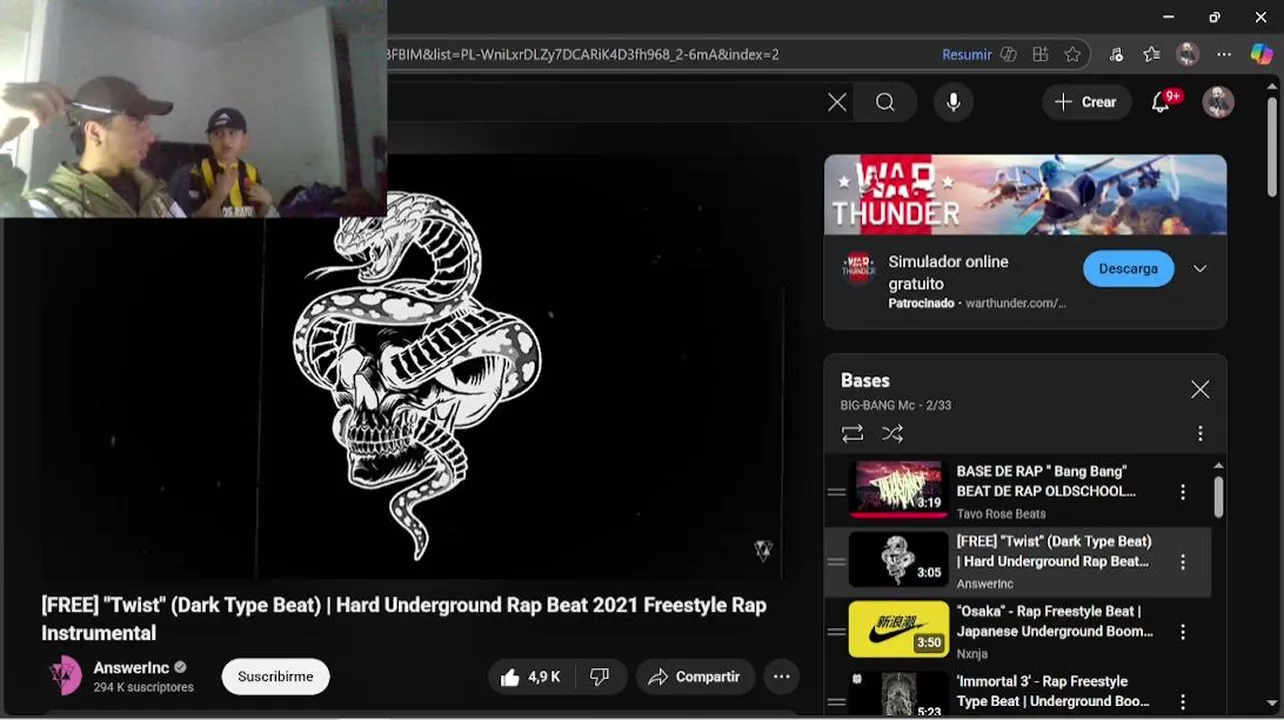Click the browser address bar URL
Viewport: 1284px width, 720px height.
point(584,55)
